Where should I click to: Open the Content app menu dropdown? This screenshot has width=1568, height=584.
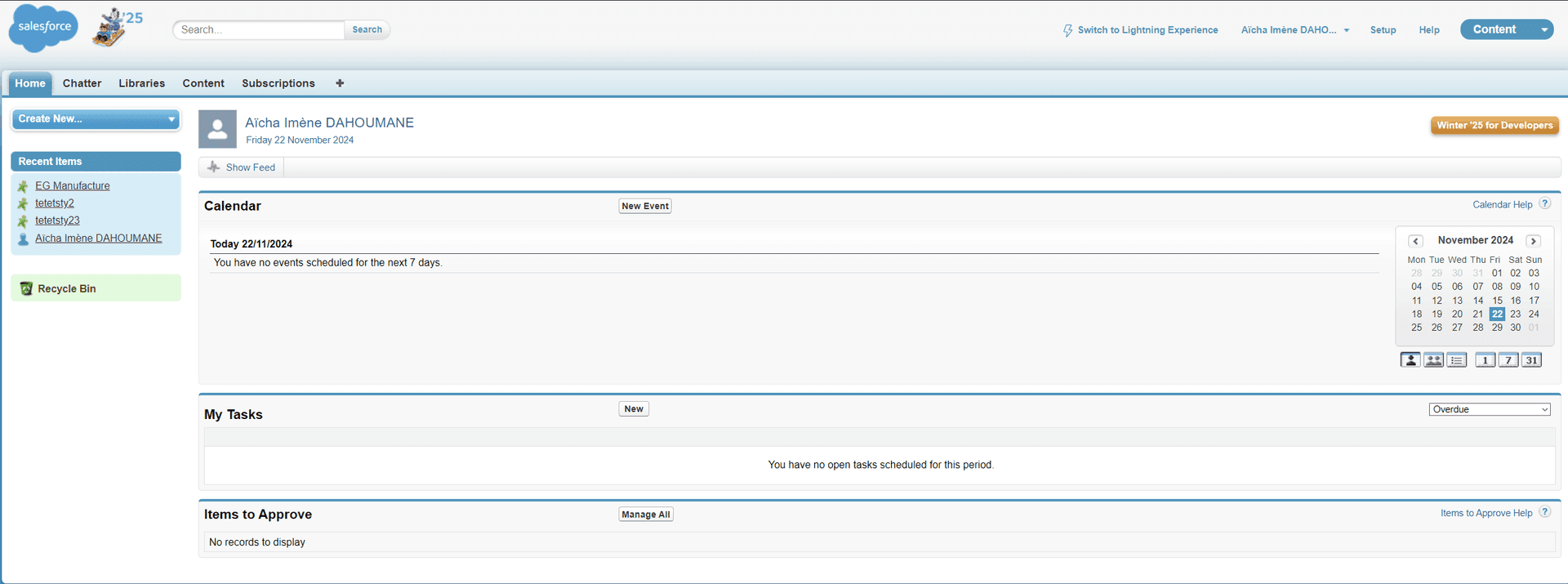(1543, 30)
